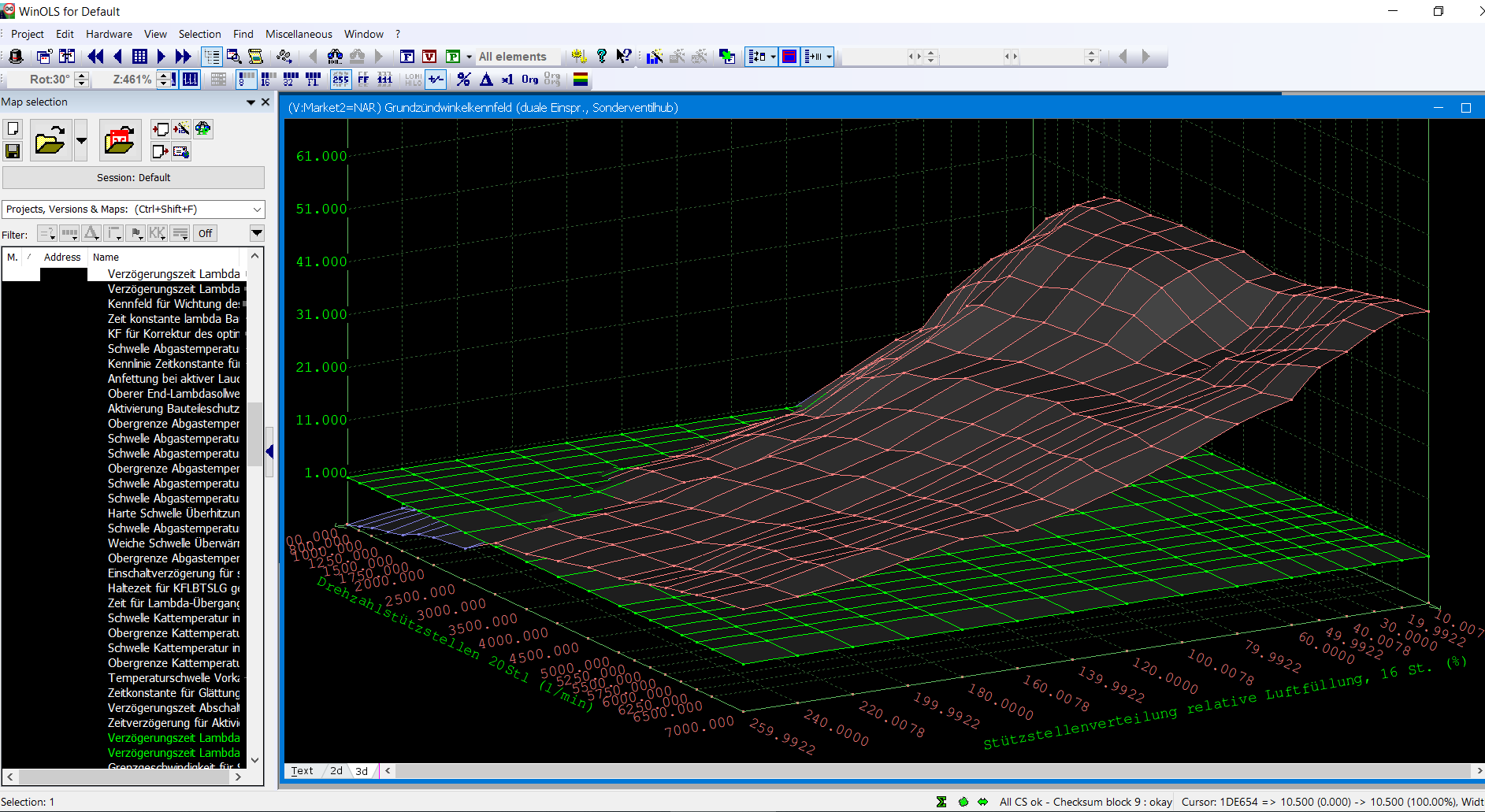1485x812 pixels.
Task: Click the binoculars search icon in toolbar
Action: click(x=335, y=57)
